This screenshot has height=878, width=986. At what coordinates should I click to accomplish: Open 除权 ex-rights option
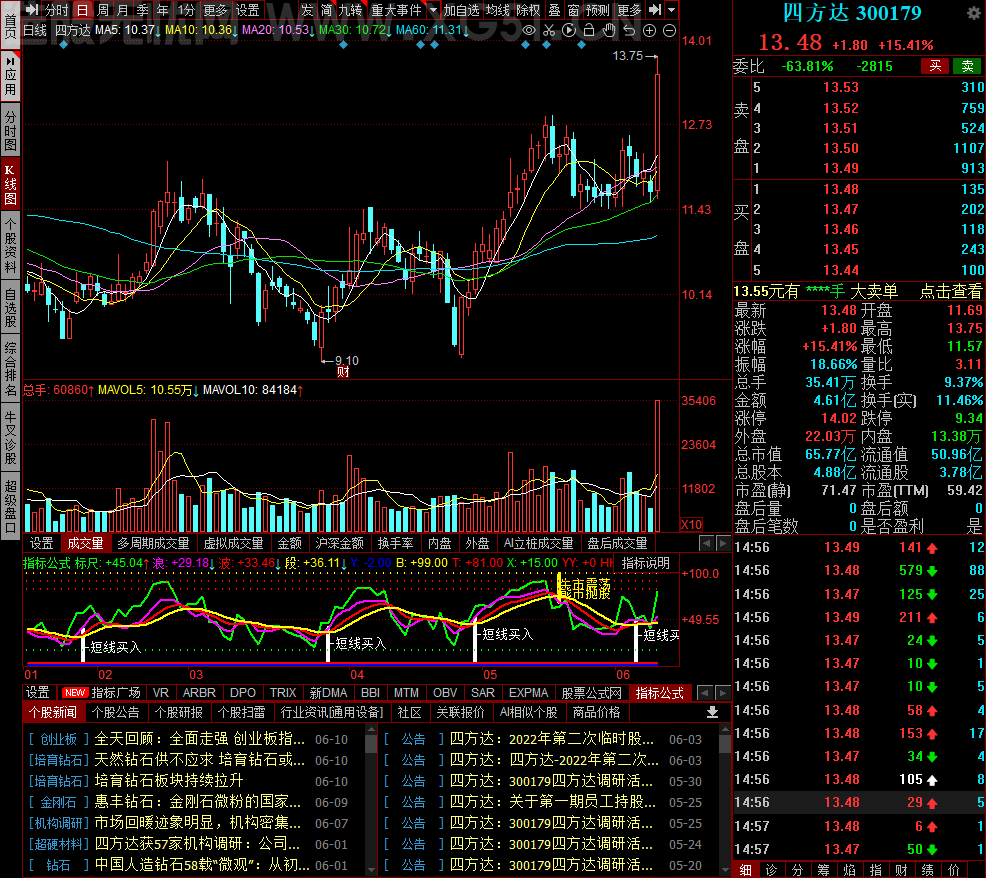[528, 10]
